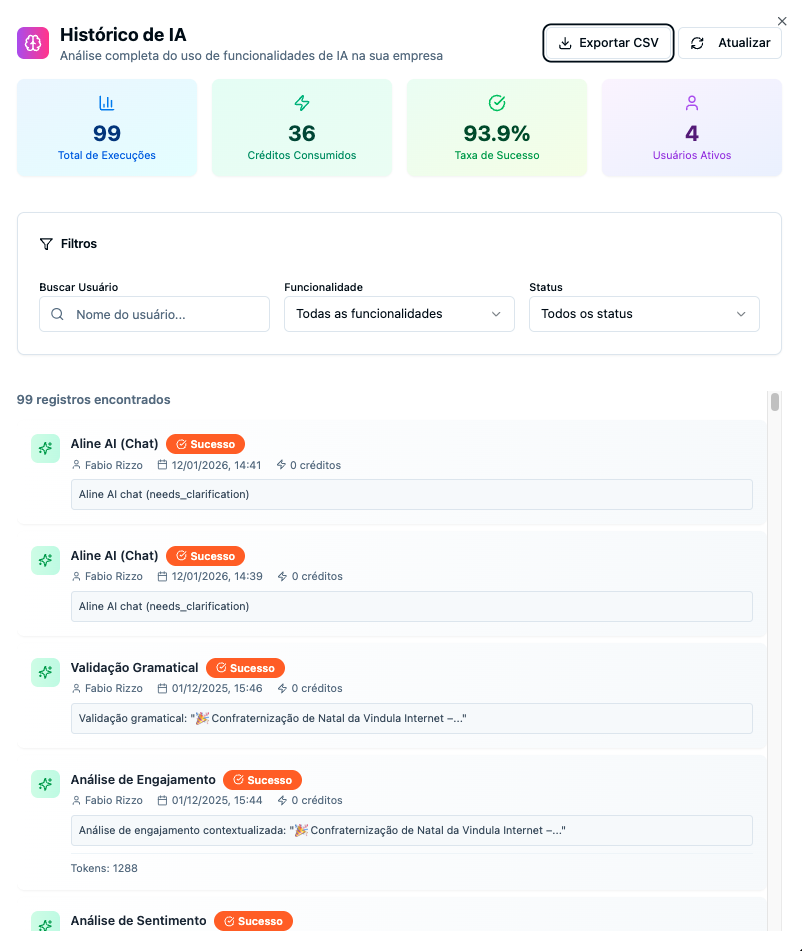This screenshot has height=951, width=802.
Task: Open the Todos os status dropdown
Action: (x=643, y=313)
